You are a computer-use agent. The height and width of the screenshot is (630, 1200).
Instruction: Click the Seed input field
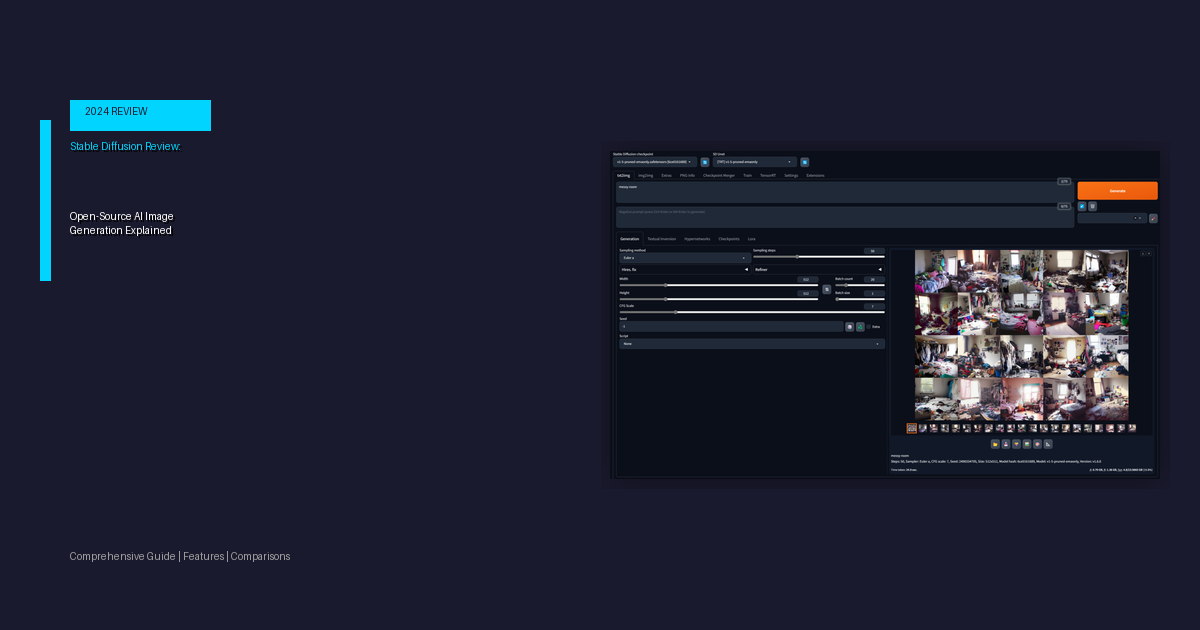tap(731, 327)
